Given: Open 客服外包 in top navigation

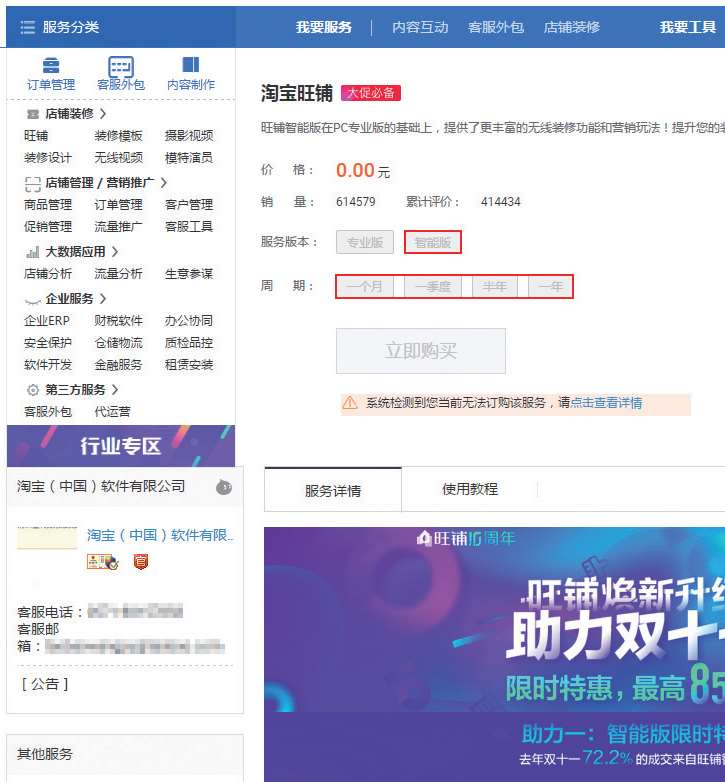Looking at the screenshot, I should click(x=496, y=27).
